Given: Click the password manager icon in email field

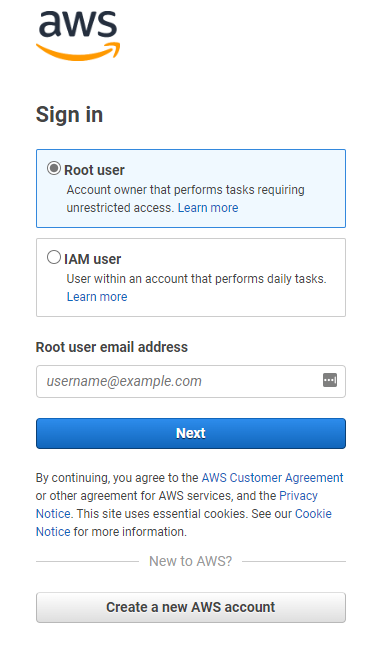Looking at the screenshot, I should [x=330, y=380].
